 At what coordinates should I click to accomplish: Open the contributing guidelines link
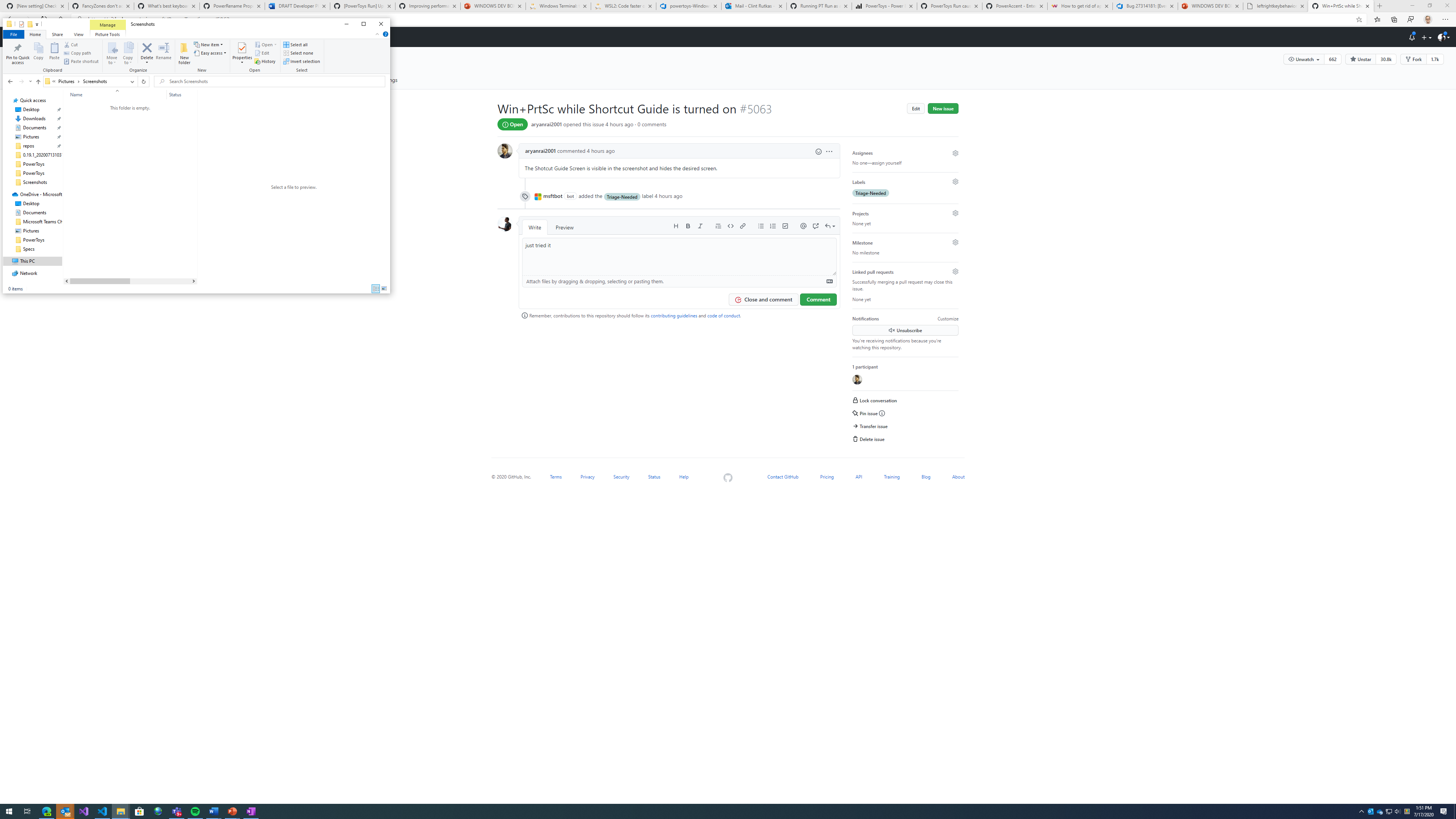674,315
